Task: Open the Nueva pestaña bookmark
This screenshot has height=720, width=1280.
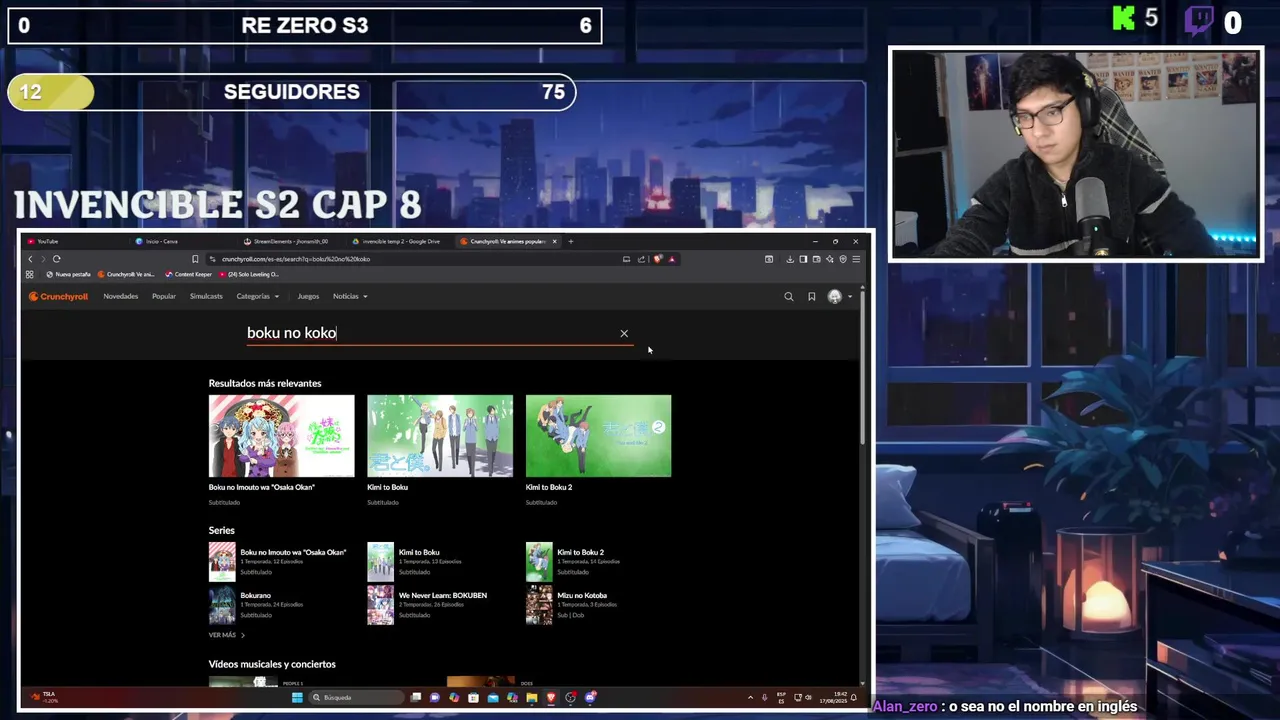Action: click(x=68, y=274)
